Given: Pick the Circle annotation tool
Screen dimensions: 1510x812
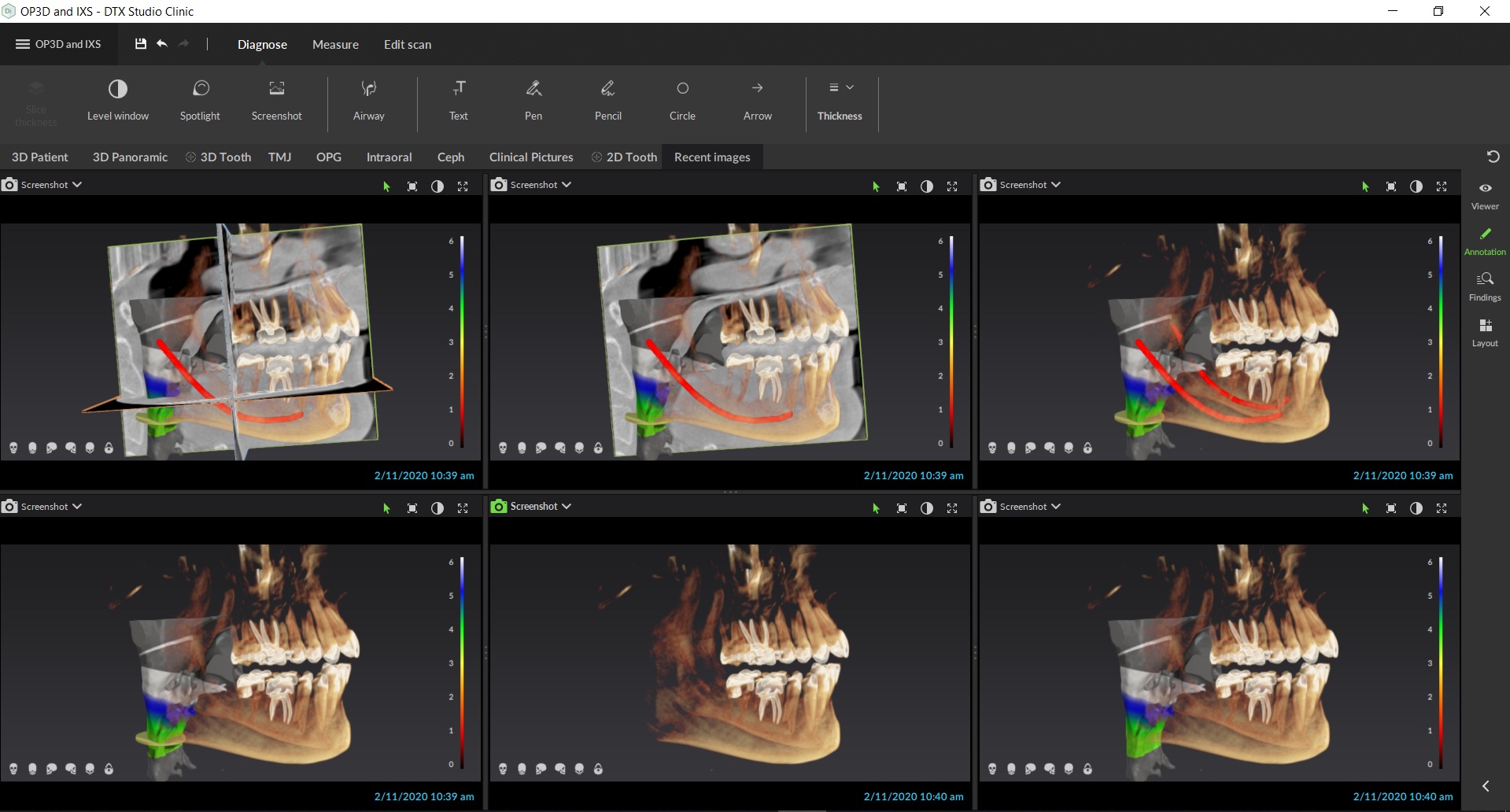Looking at the screenshot, I should (681, 101).
